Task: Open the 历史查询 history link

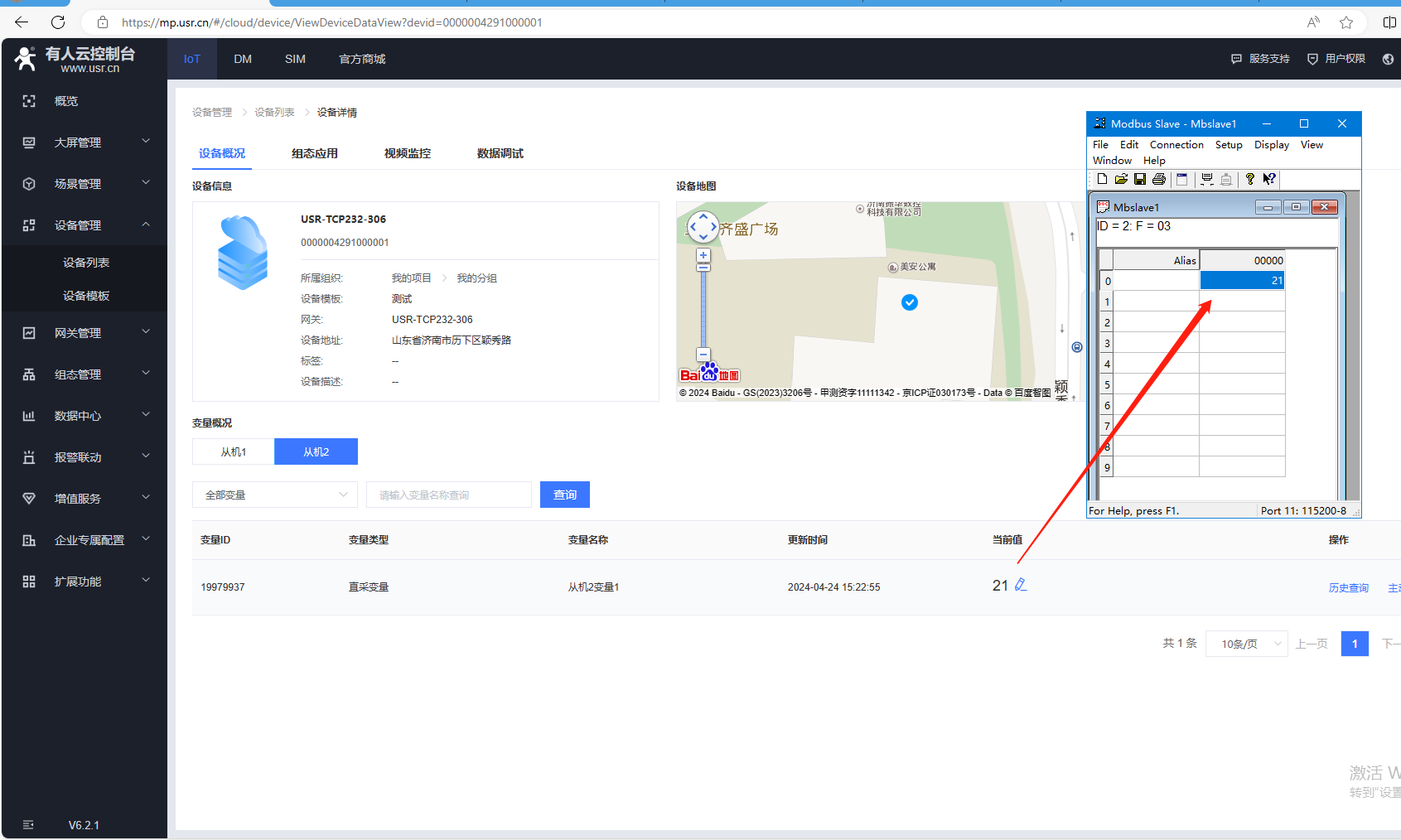Action: pos(1348,587)
